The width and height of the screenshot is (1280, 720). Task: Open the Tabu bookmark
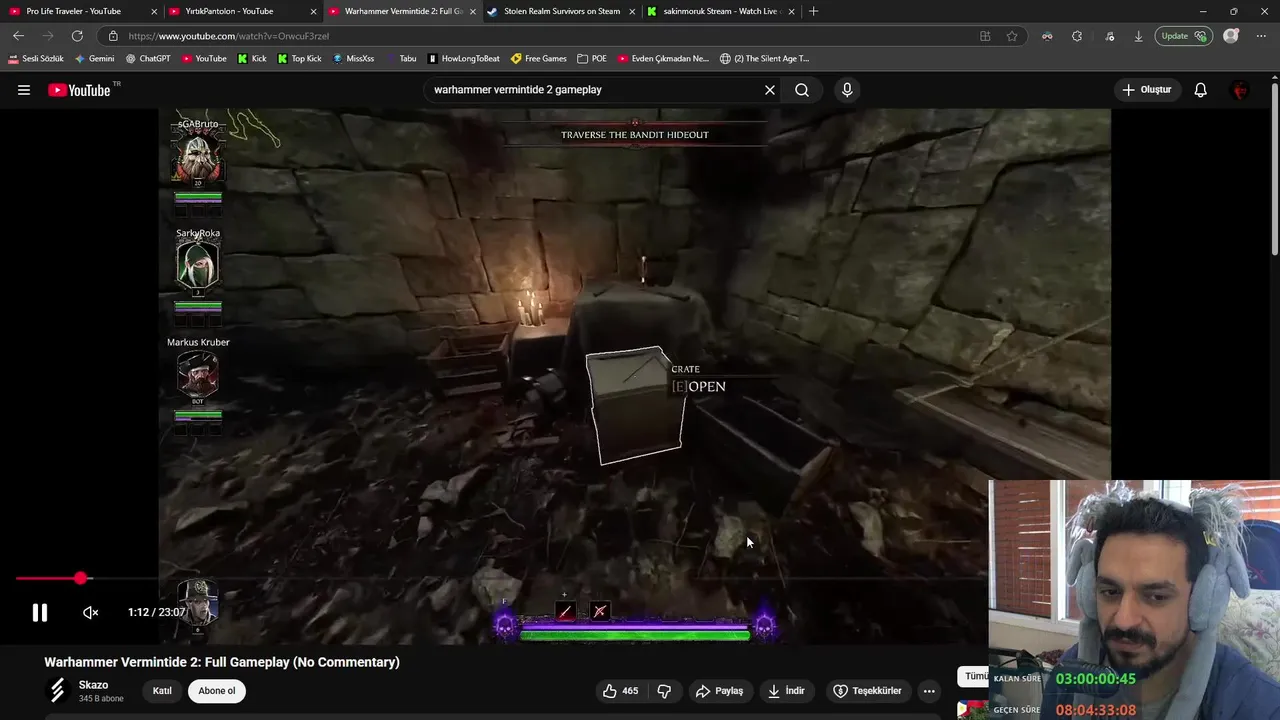(x=401, y=59)
